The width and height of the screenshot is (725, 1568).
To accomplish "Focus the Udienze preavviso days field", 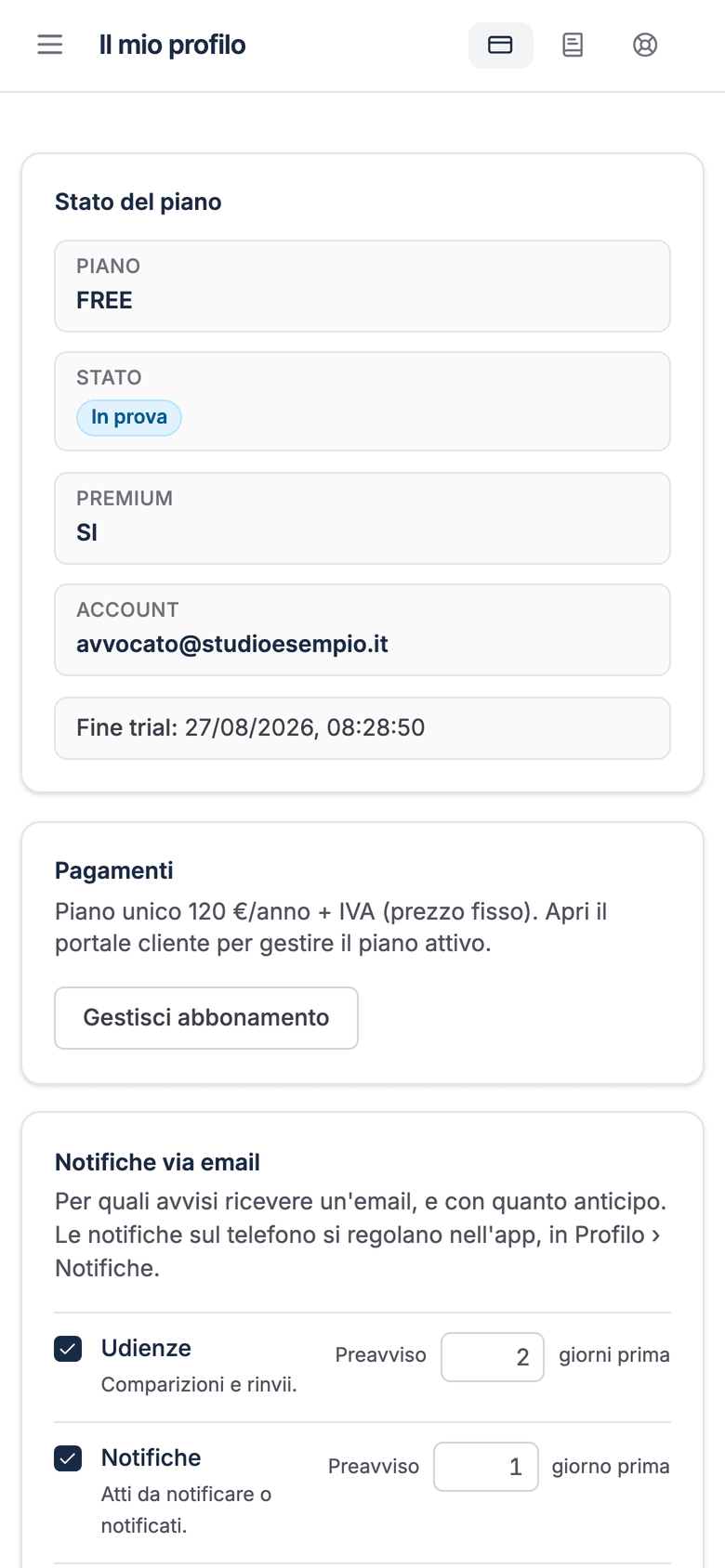I will coord(493,1357).
